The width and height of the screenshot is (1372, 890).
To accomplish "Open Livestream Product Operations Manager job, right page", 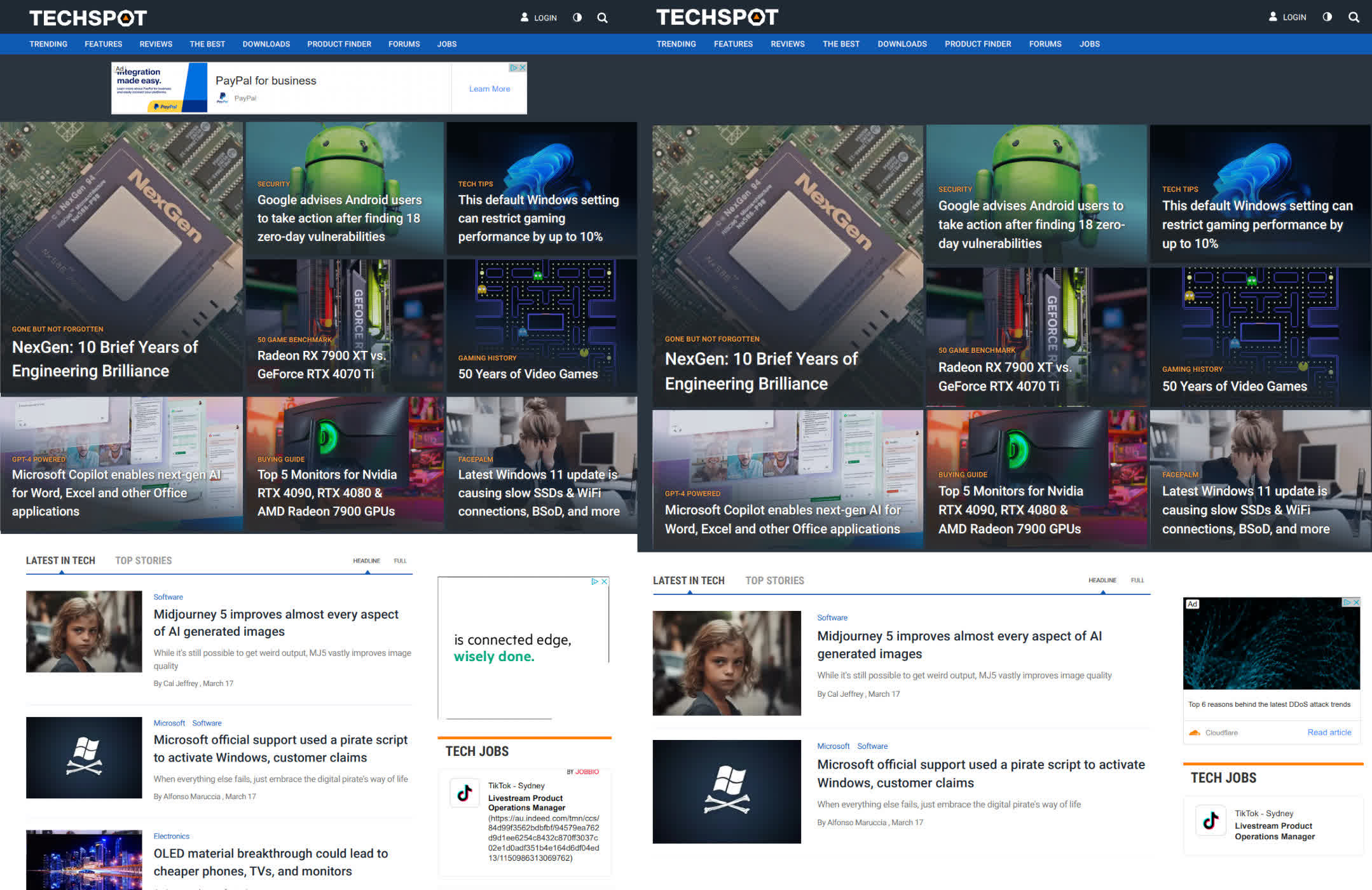I will [1274, 831].
